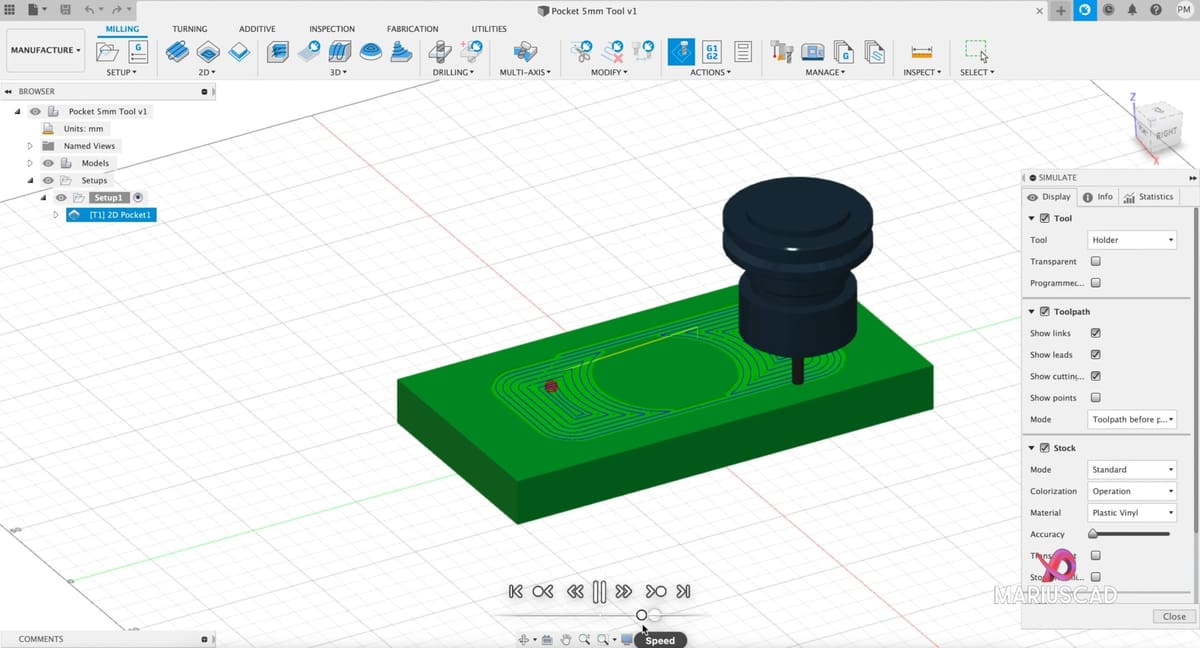The height and width of the screenshot is (648, 1200).
Task: Click the Close button in Simulate panel
Action: click(1174, 617)
